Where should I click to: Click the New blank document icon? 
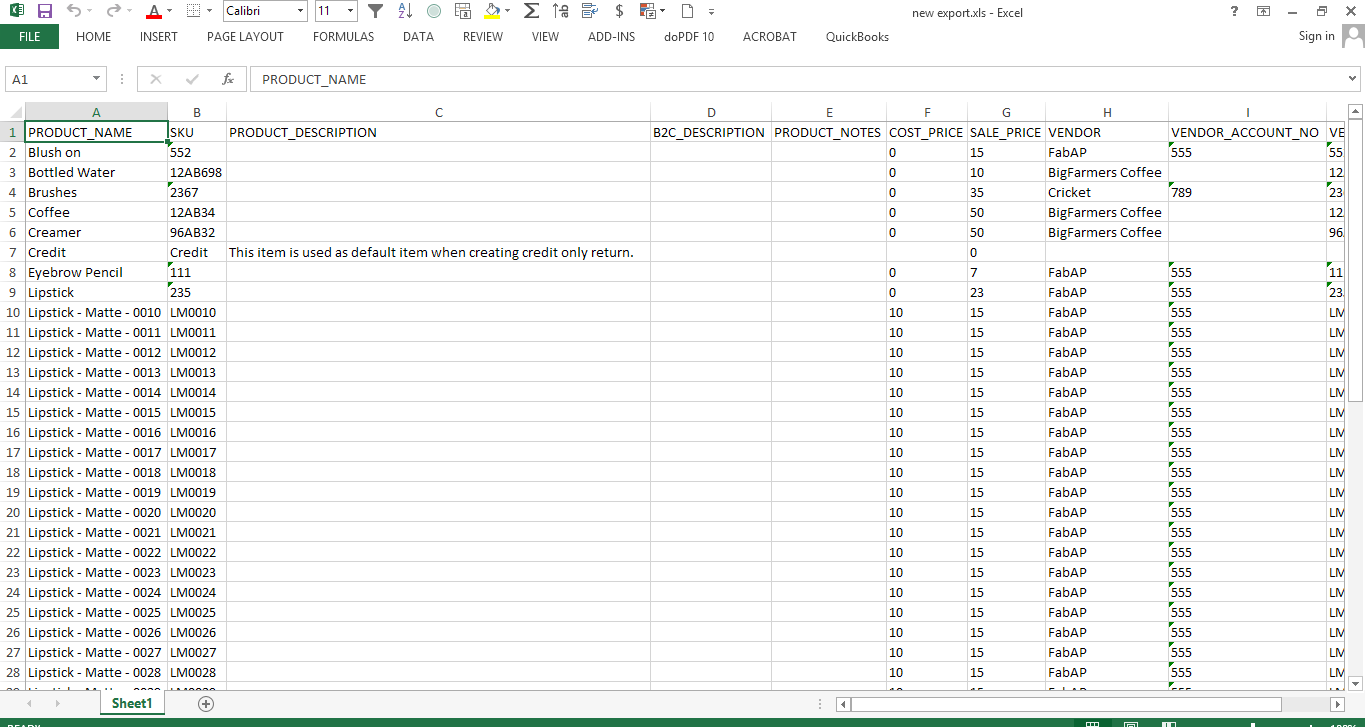click(687, 11)
